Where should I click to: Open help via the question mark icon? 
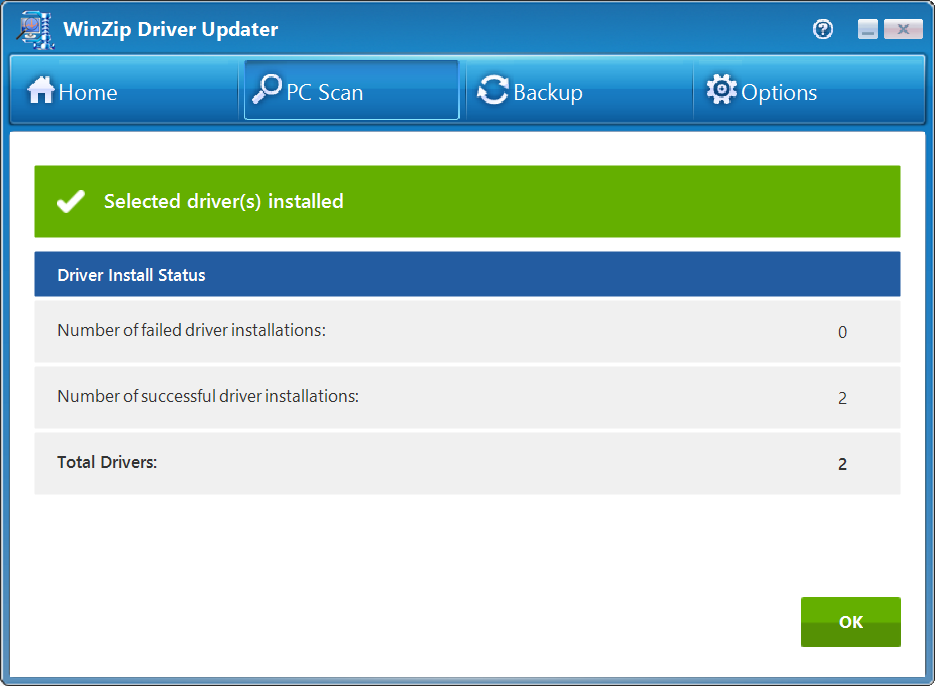pyautogui.click(x=823, y=30)
